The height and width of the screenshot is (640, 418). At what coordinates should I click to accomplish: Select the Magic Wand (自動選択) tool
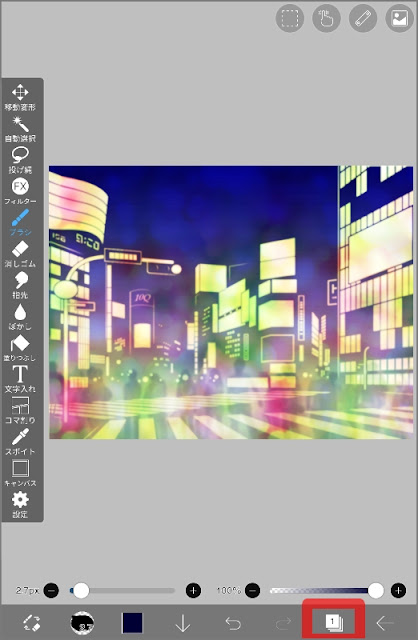pyautogui.click(x=20, y=129)
